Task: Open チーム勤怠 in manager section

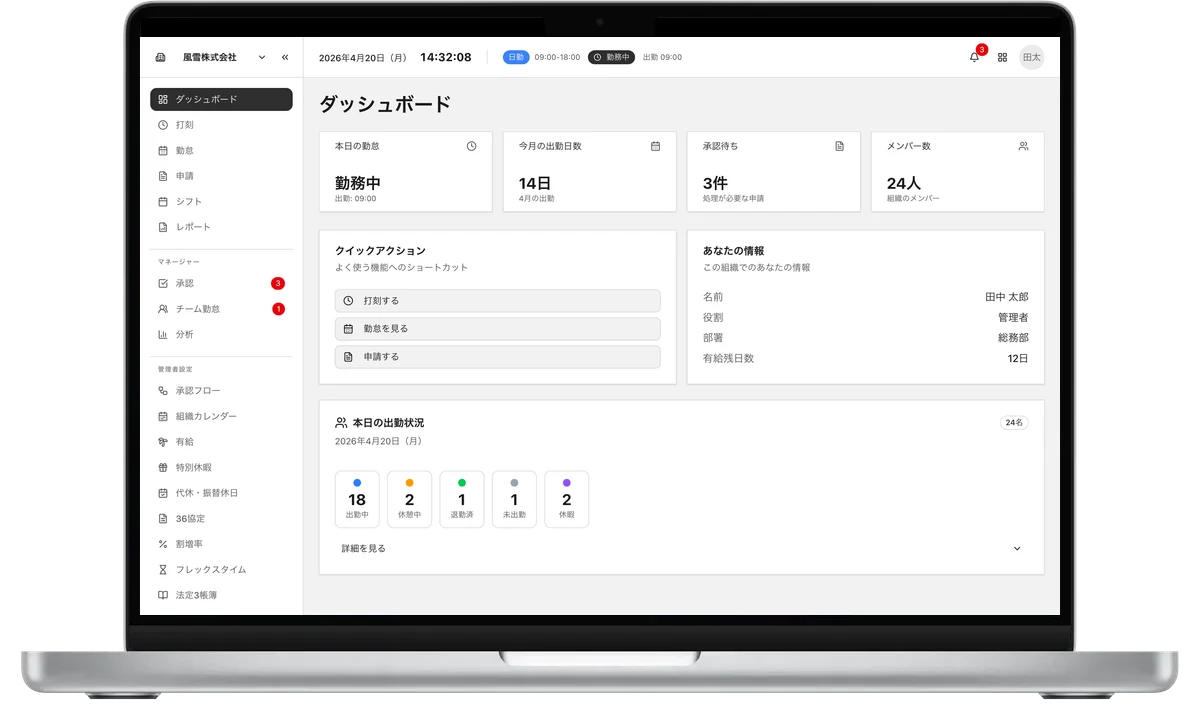Action: pos(221,309)
